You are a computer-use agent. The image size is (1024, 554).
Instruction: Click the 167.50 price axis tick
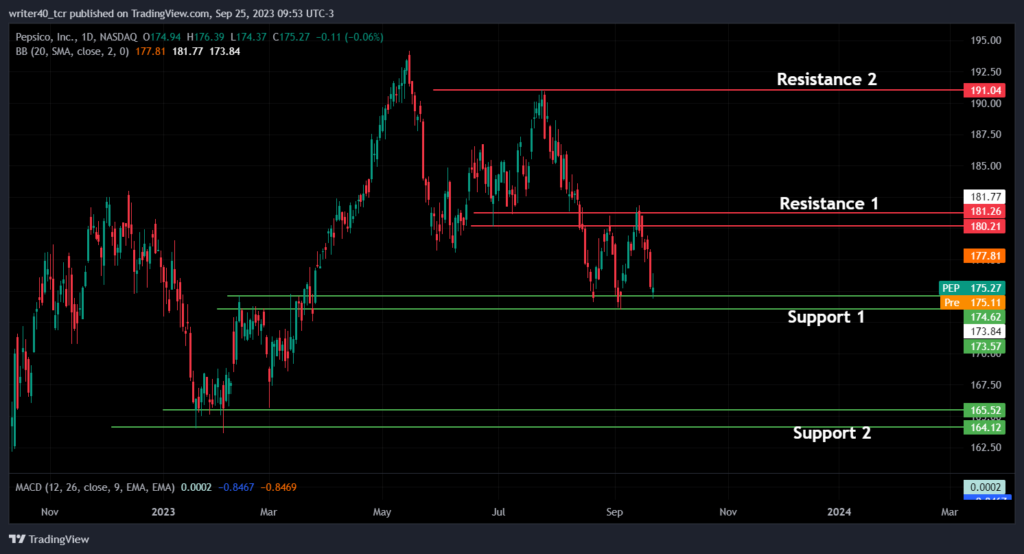pos(985,385)
